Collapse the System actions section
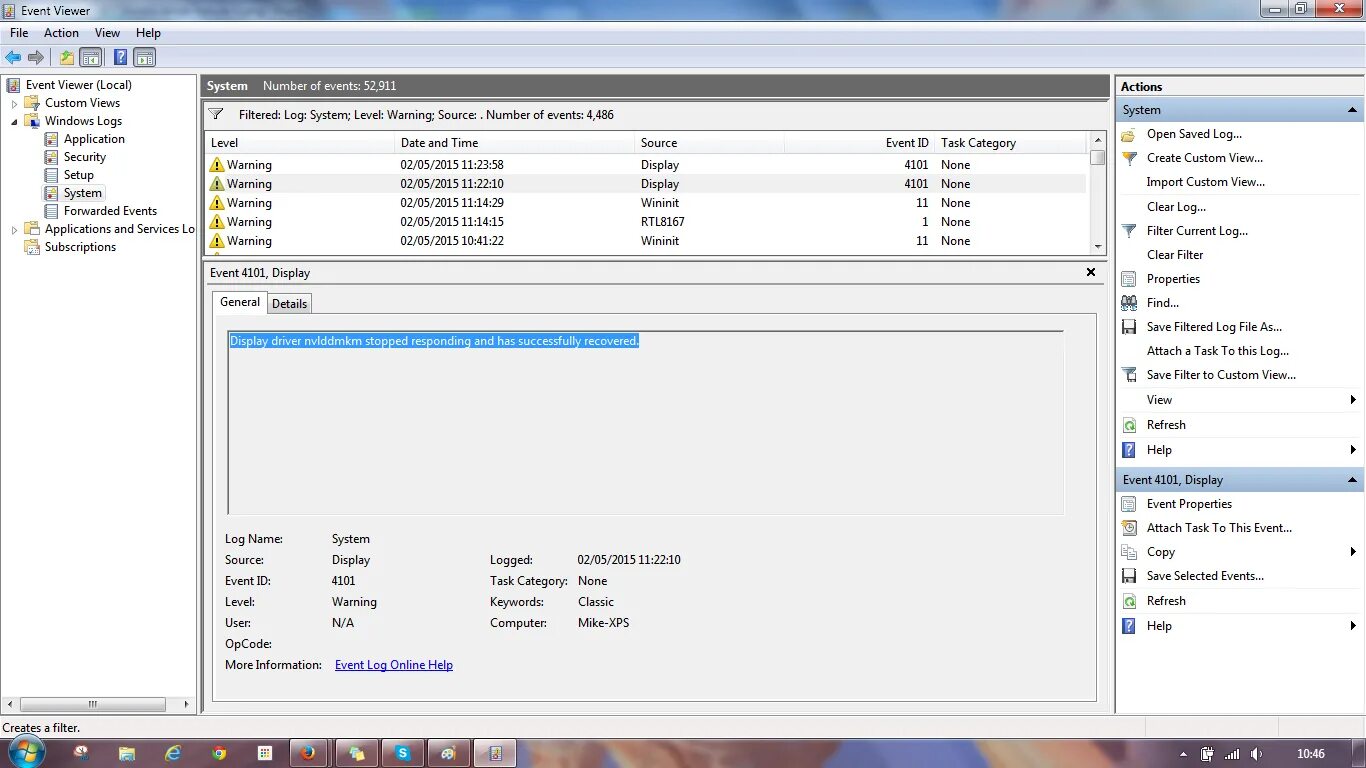 tap(1352, 110)
